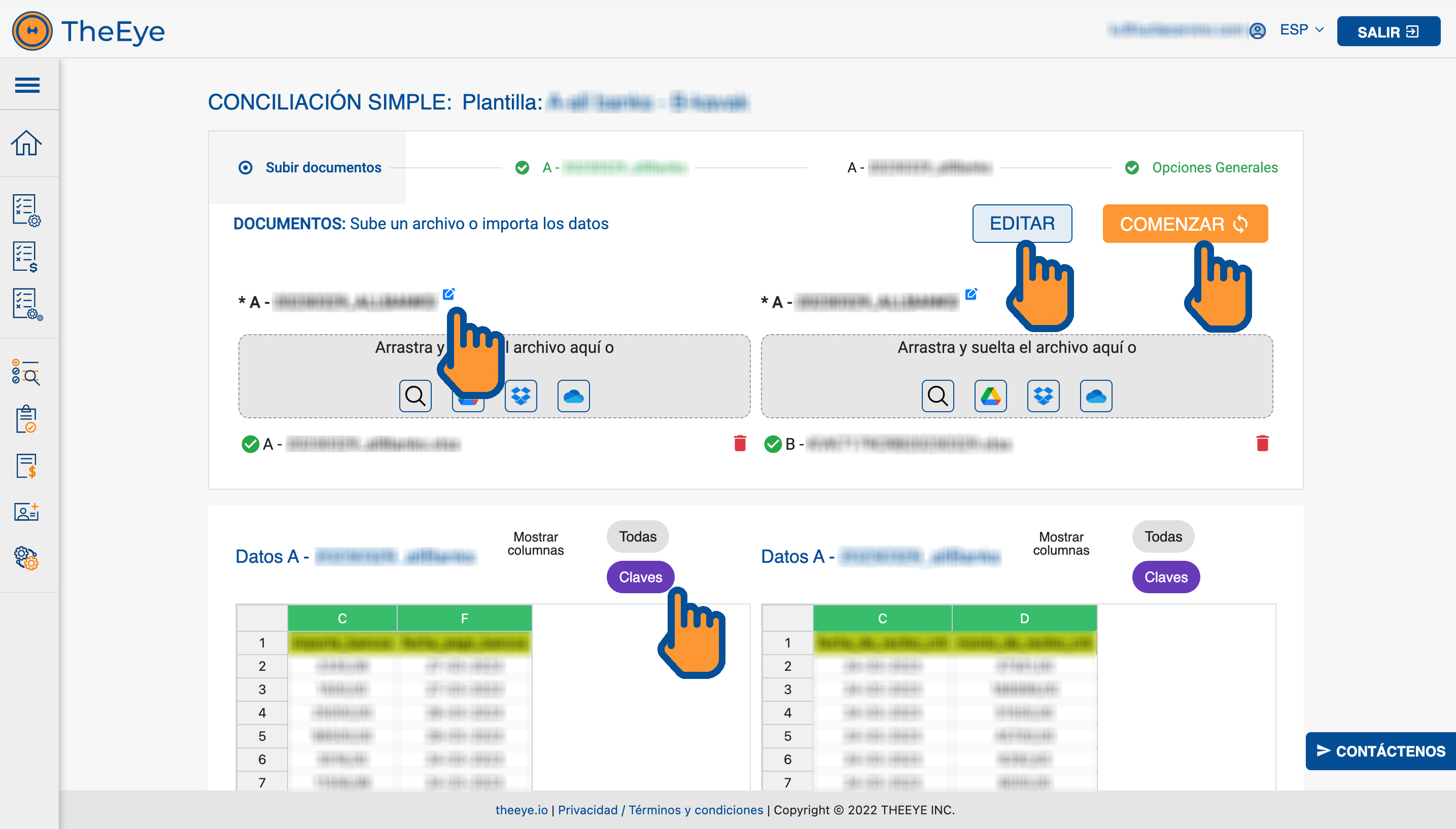Go to Home via house icon

pos(27,143)
